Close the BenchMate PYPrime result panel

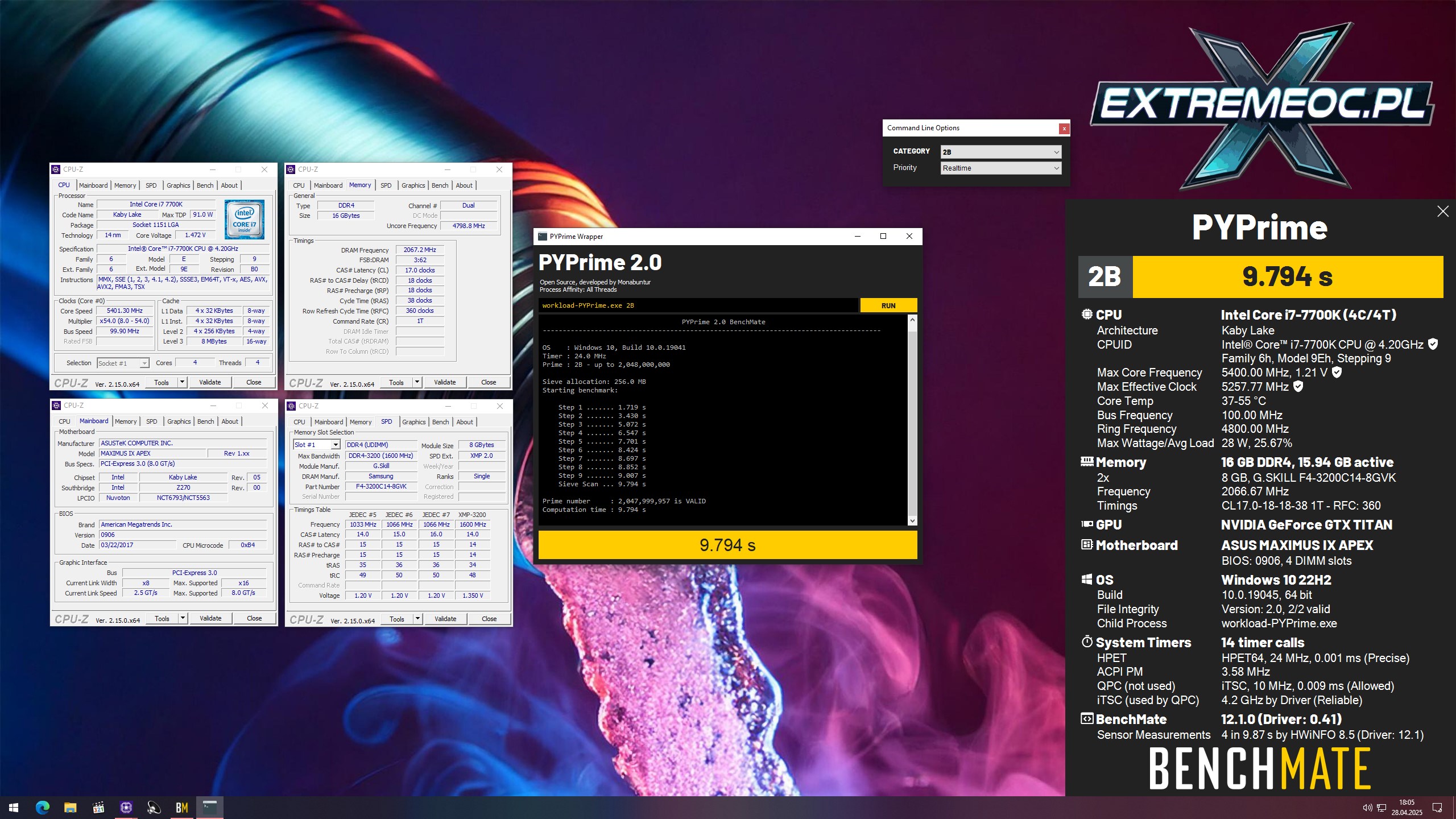pyautogui.click(x=1443, y=212)
